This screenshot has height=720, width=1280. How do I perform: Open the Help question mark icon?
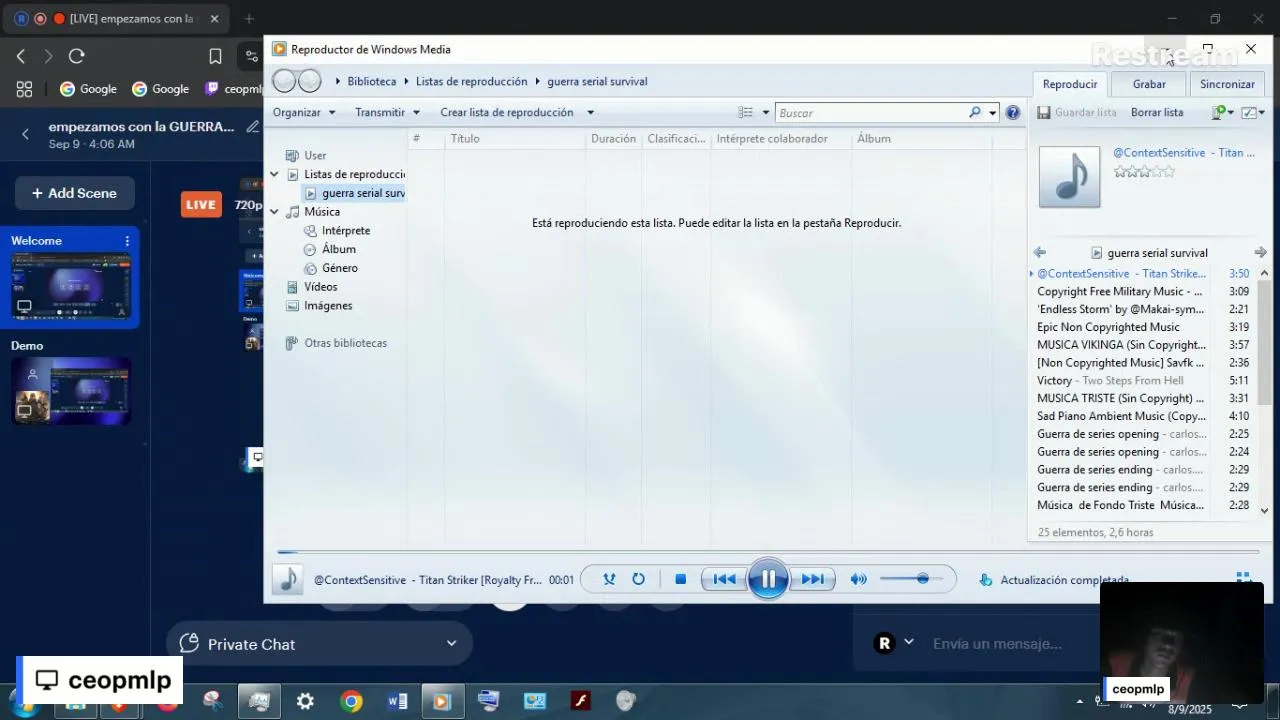1012,113
